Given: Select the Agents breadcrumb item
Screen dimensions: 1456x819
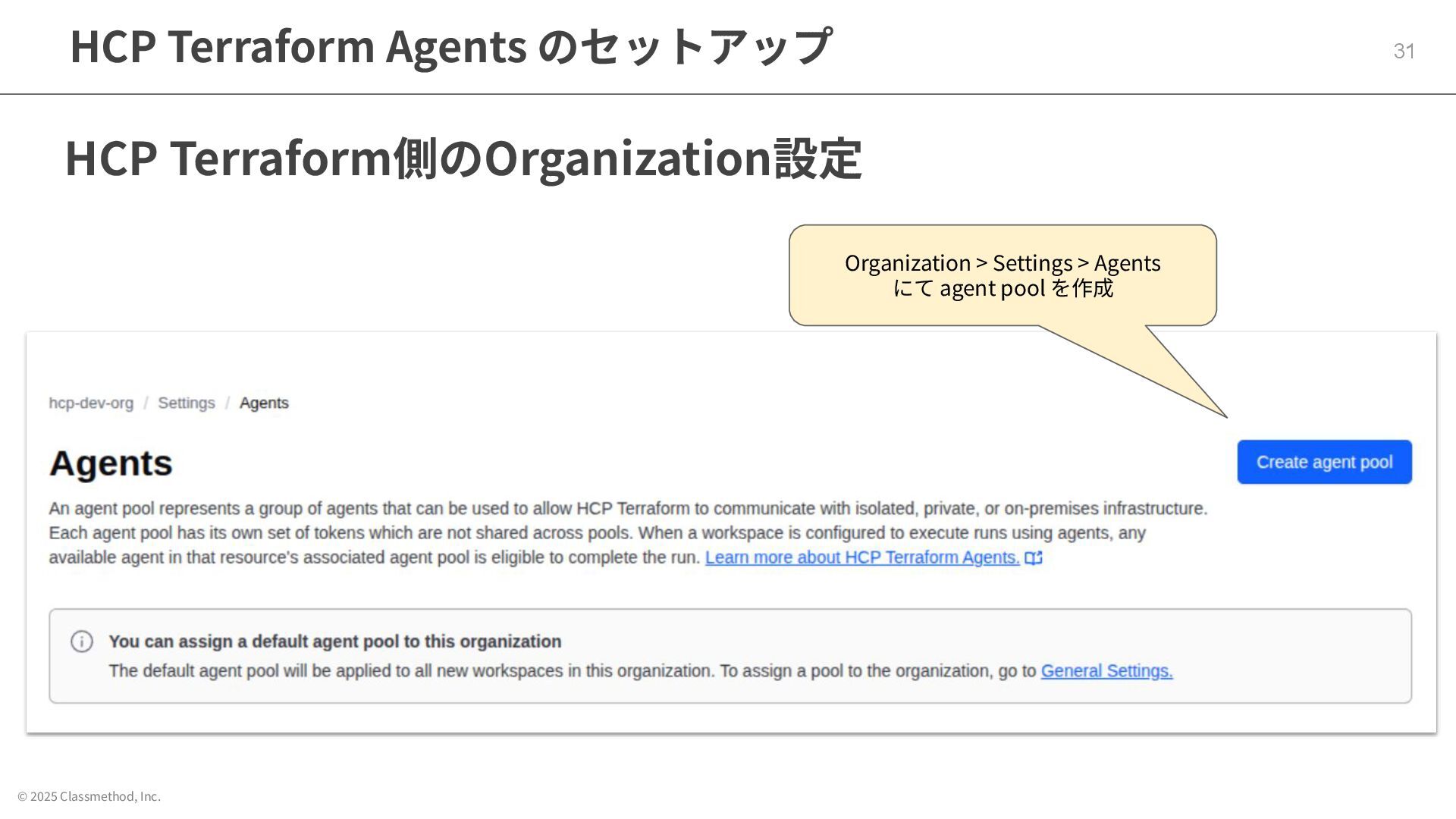Looking at the screenshot, I should [x=264, y=403].
